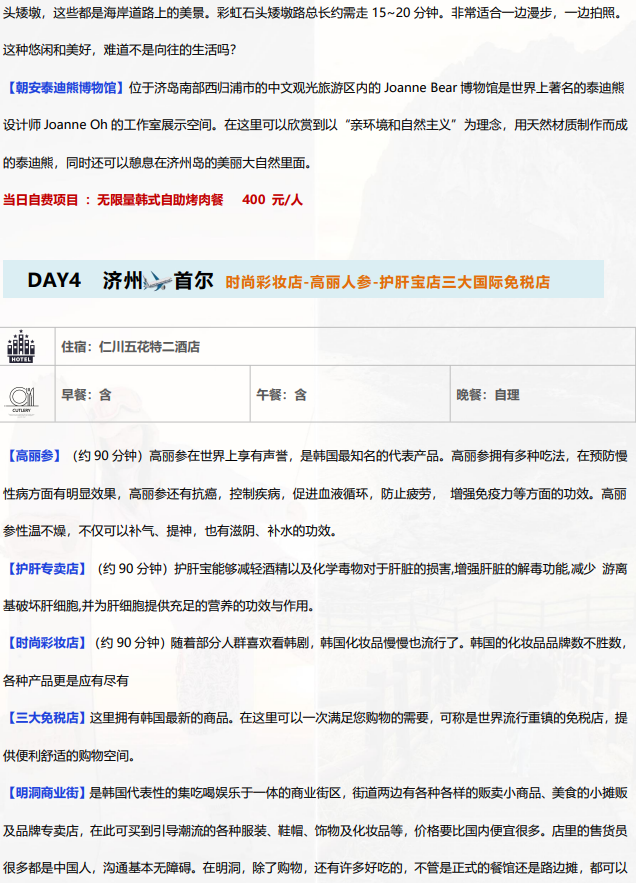Click the 【朝安泰迪熊博物馆】 section title
This screenshot has width=636, height=883.
tap(62, 87)
